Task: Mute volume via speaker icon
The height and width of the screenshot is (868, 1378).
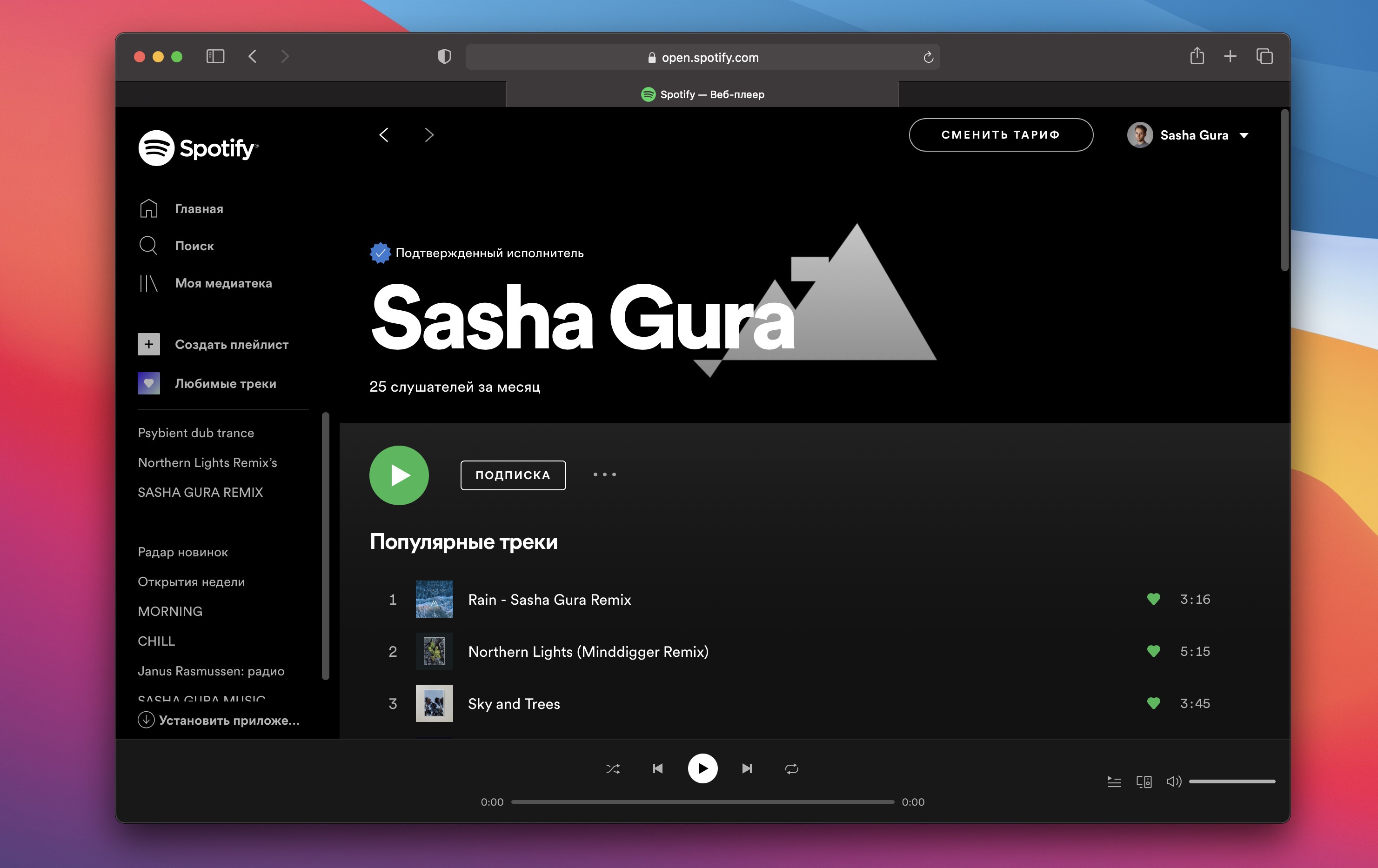Action: pos(1174,781)
